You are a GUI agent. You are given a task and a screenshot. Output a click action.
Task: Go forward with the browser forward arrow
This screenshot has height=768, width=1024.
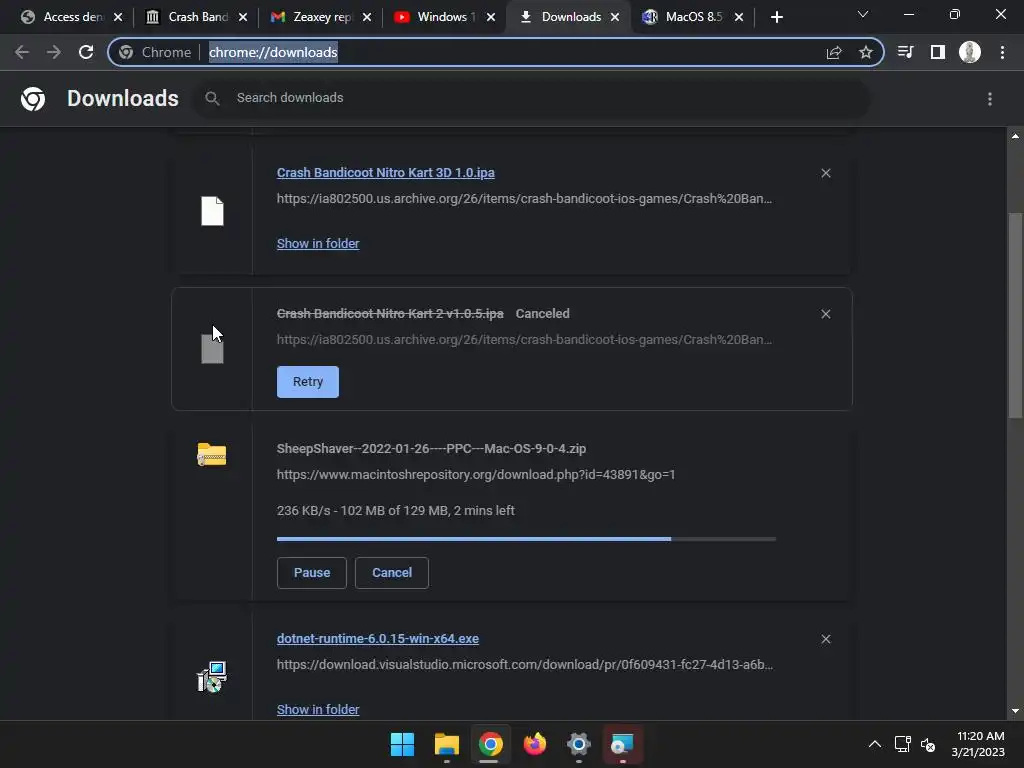[54, 52]
